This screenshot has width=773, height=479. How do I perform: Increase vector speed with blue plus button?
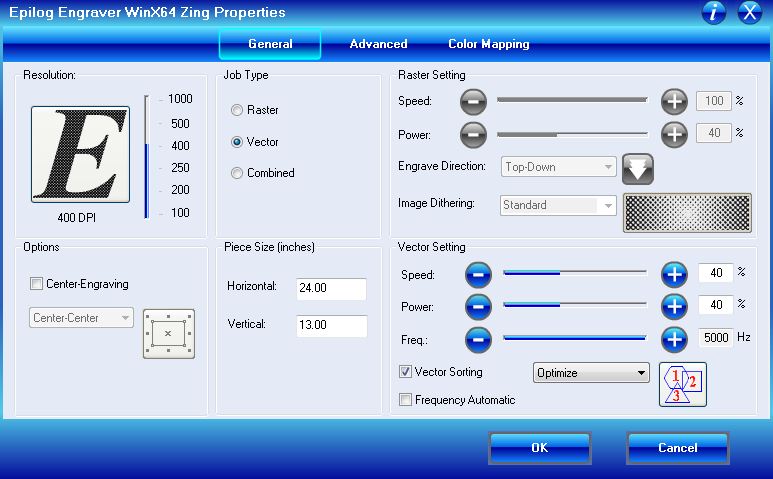[674, 275]
